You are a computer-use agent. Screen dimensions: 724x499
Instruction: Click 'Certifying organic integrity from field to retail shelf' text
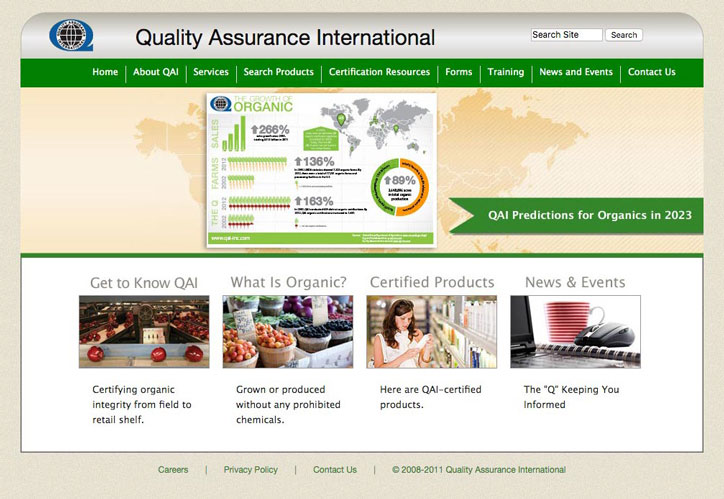click(x=142, y=404)
